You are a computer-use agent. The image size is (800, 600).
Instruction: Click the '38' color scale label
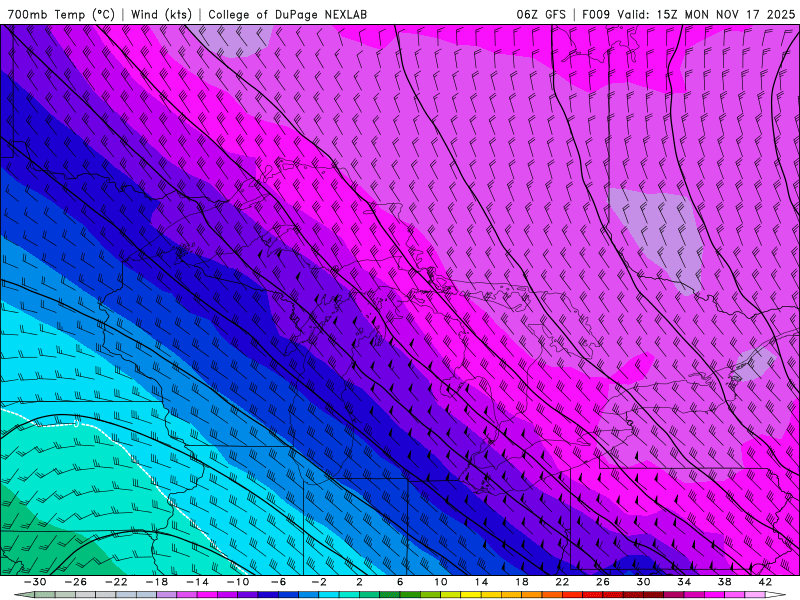tap(724, 582)
